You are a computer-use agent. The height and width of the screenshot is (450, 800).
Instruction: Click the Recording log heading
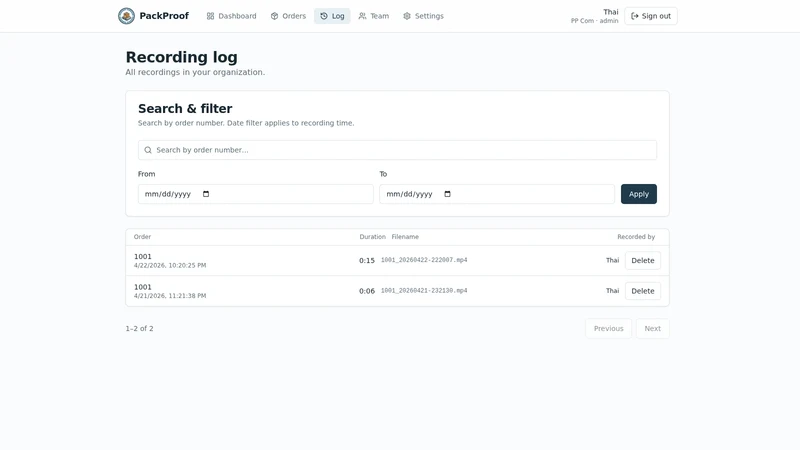[182, 57]
